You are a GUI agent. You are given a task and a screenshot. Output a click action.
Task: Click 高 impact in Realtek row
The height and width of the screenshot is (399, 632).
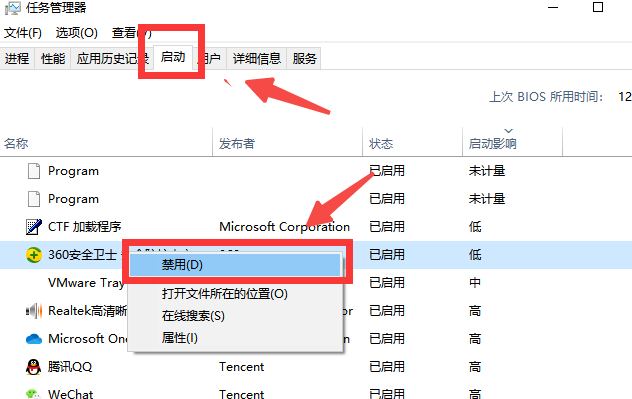[475, 311]
